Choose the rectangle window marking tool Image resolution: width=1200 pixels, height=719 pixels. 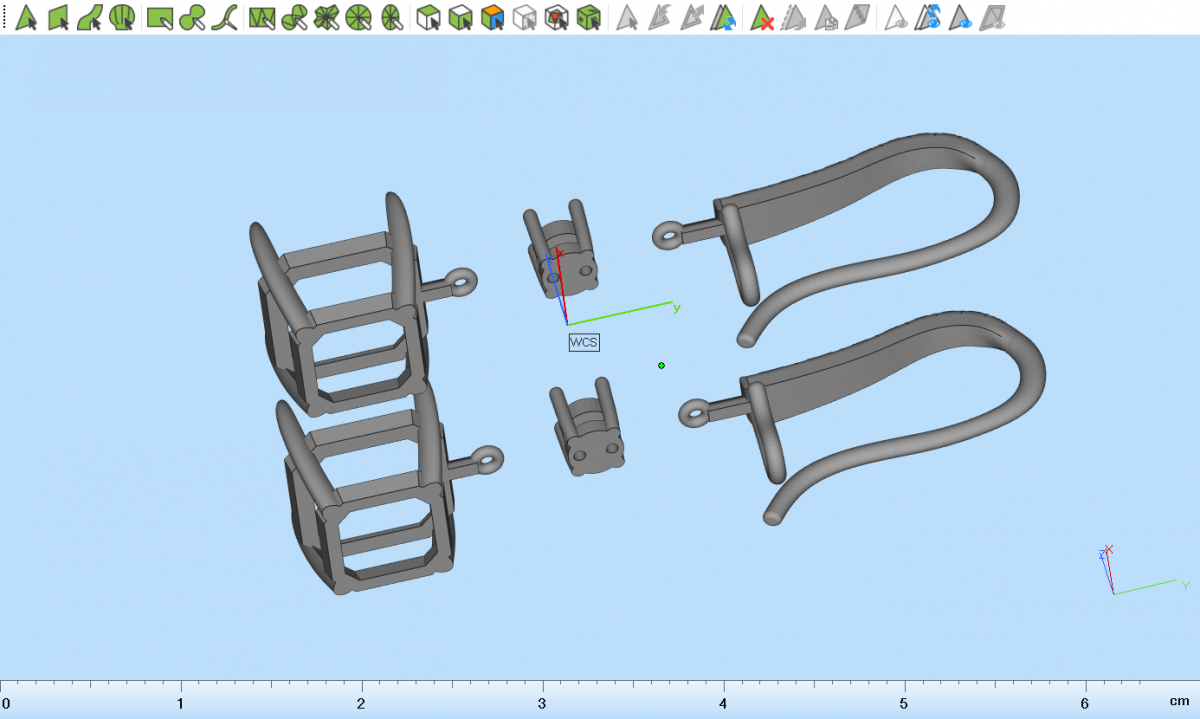159,17
